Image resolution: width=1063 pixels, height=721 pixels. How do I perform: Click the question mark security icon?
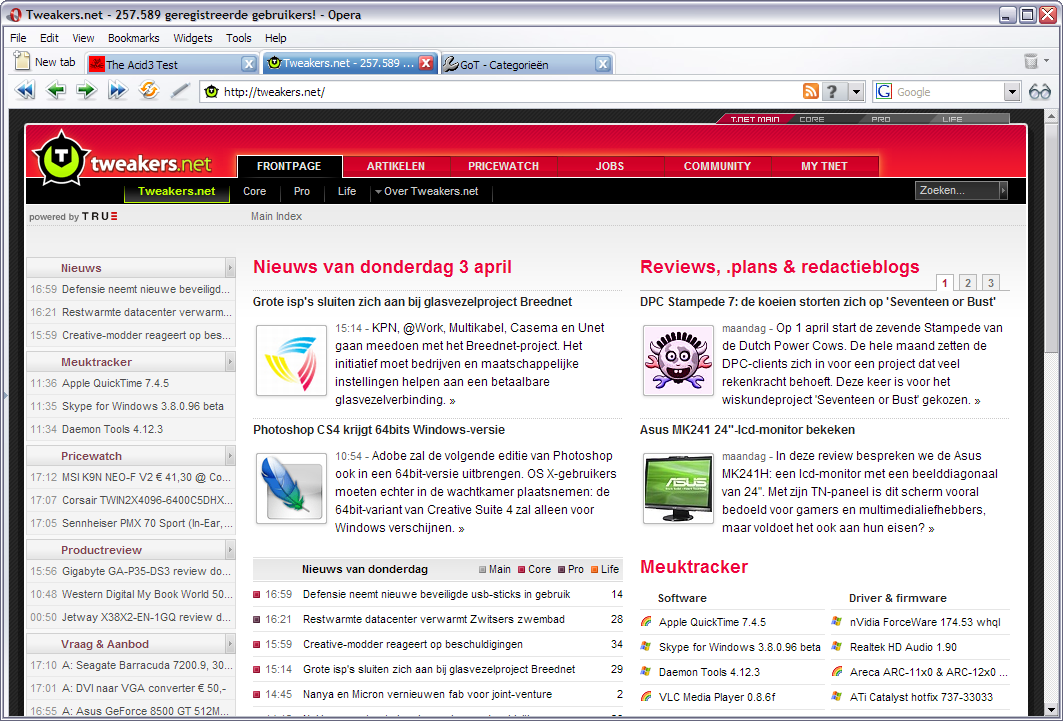pyautogui.click(x=835, y=91)
